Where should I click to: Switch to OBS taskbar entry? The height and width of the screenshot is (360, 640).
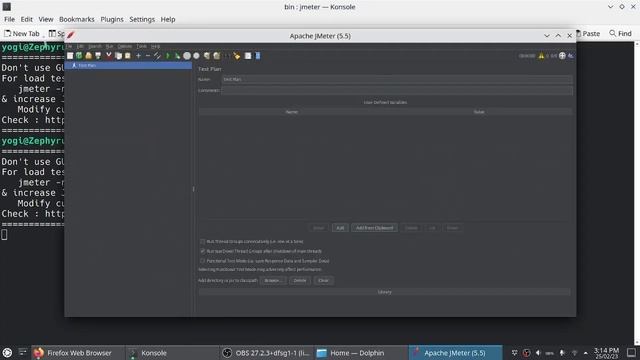coord(266,353)
